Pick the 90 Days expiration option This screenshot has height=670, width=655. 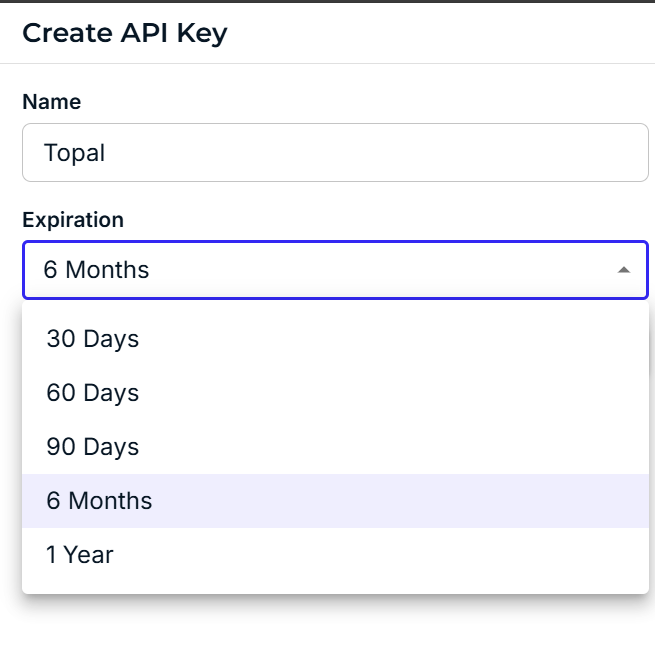point(93,447)
